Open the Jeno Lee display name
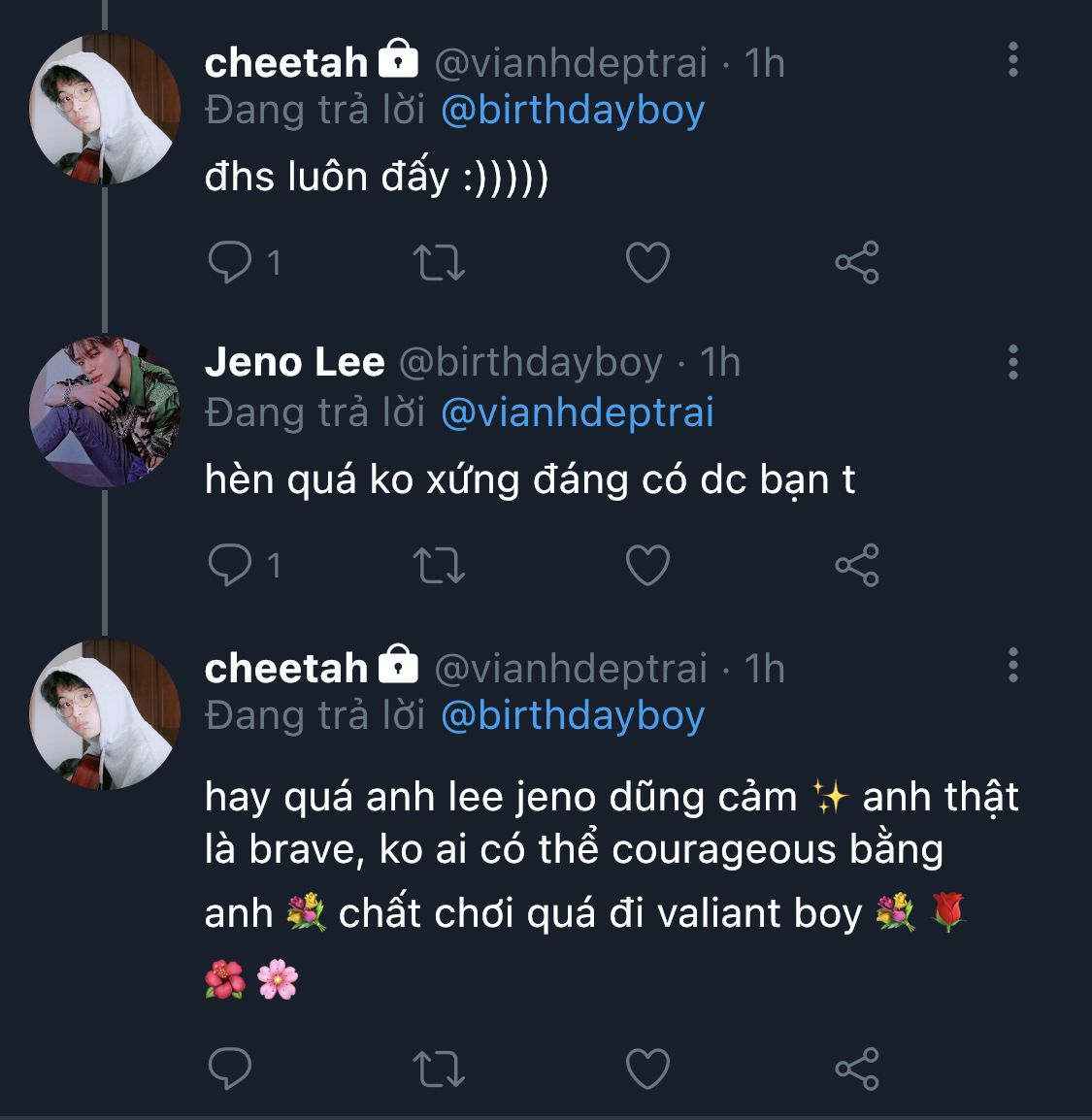The height and width of the screenshot is (1120, 1092). (295, 363)
